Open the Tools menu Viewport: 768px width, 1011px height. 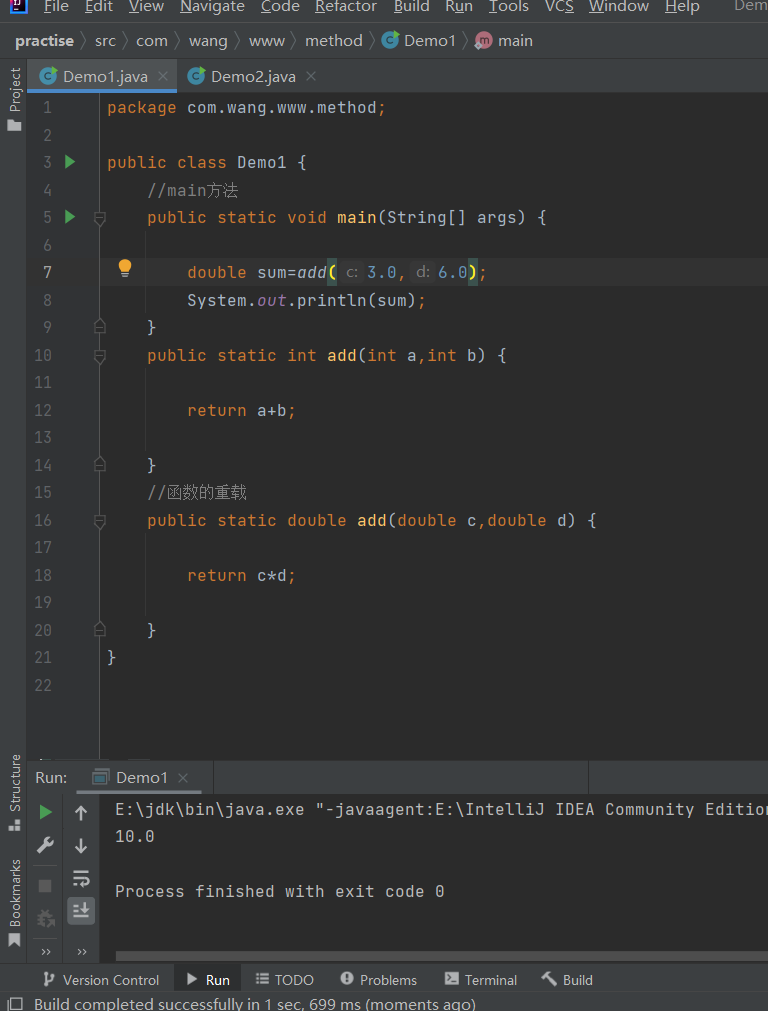pyautogui.click(x=508, y=6)
